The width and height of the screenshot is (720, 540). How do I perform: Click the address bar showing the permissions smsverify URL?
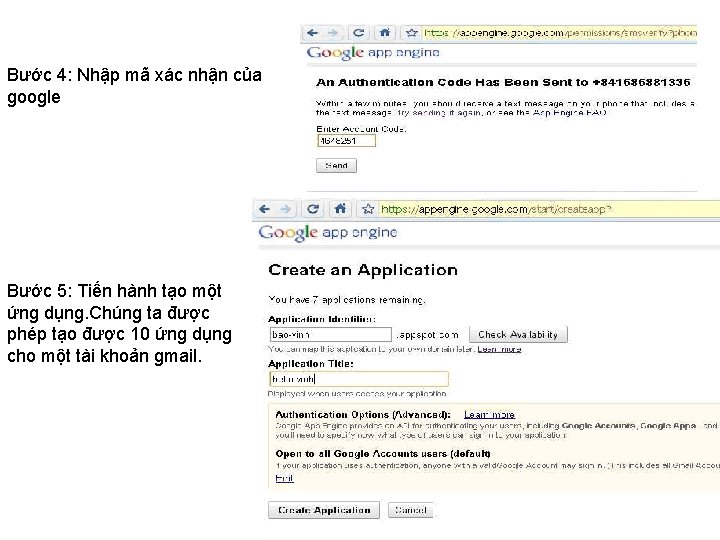(559, 33)
